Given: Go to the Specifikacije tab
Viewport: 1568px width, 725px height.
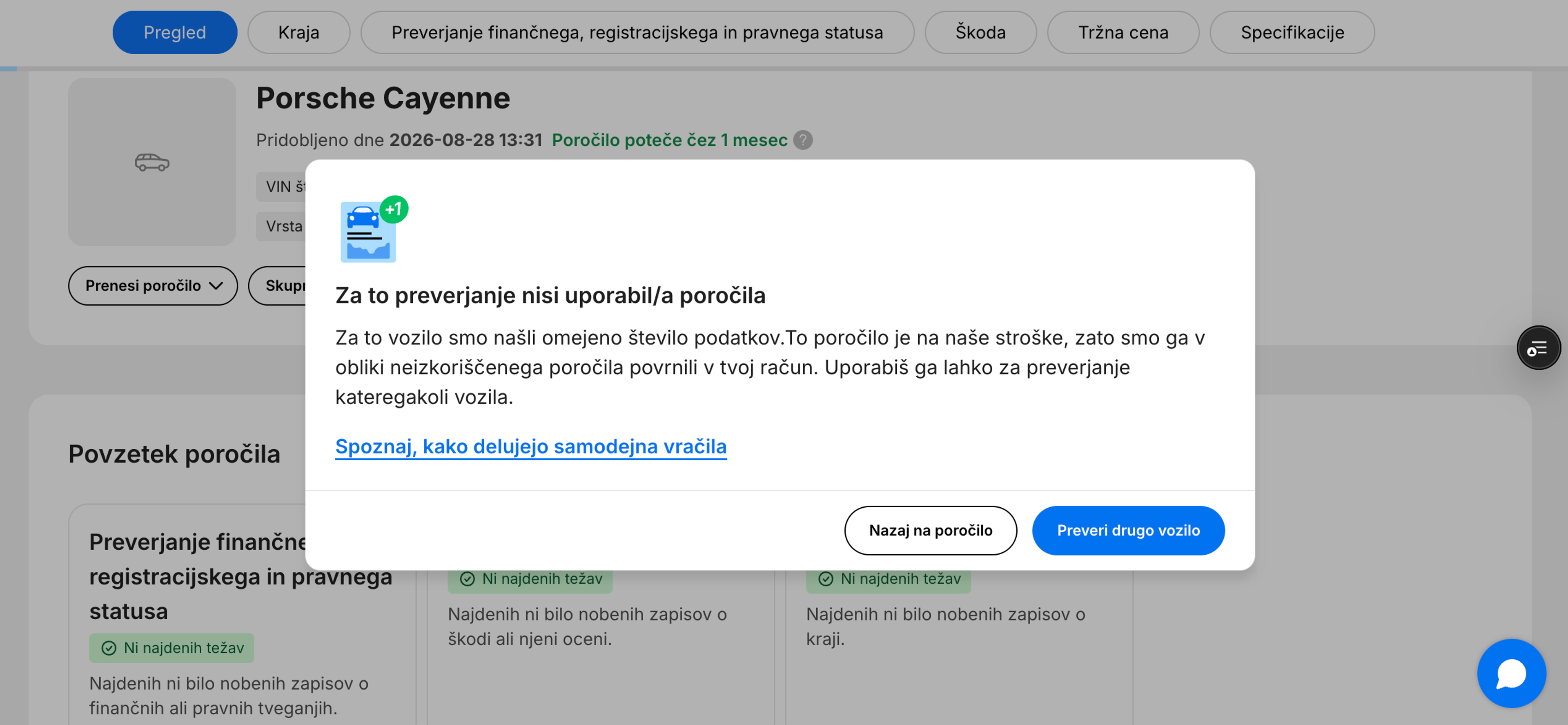Looking at the screenshot, I should point(1292,32).
